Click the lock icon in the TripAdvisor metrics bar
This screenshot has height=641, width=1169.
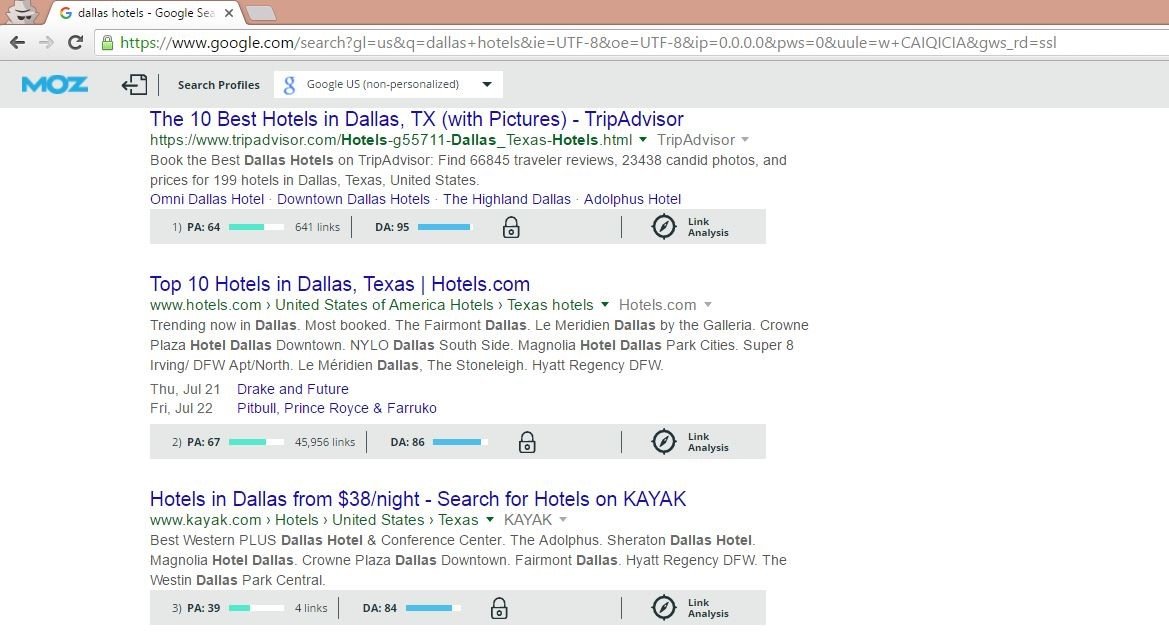[x=511, y=227]
